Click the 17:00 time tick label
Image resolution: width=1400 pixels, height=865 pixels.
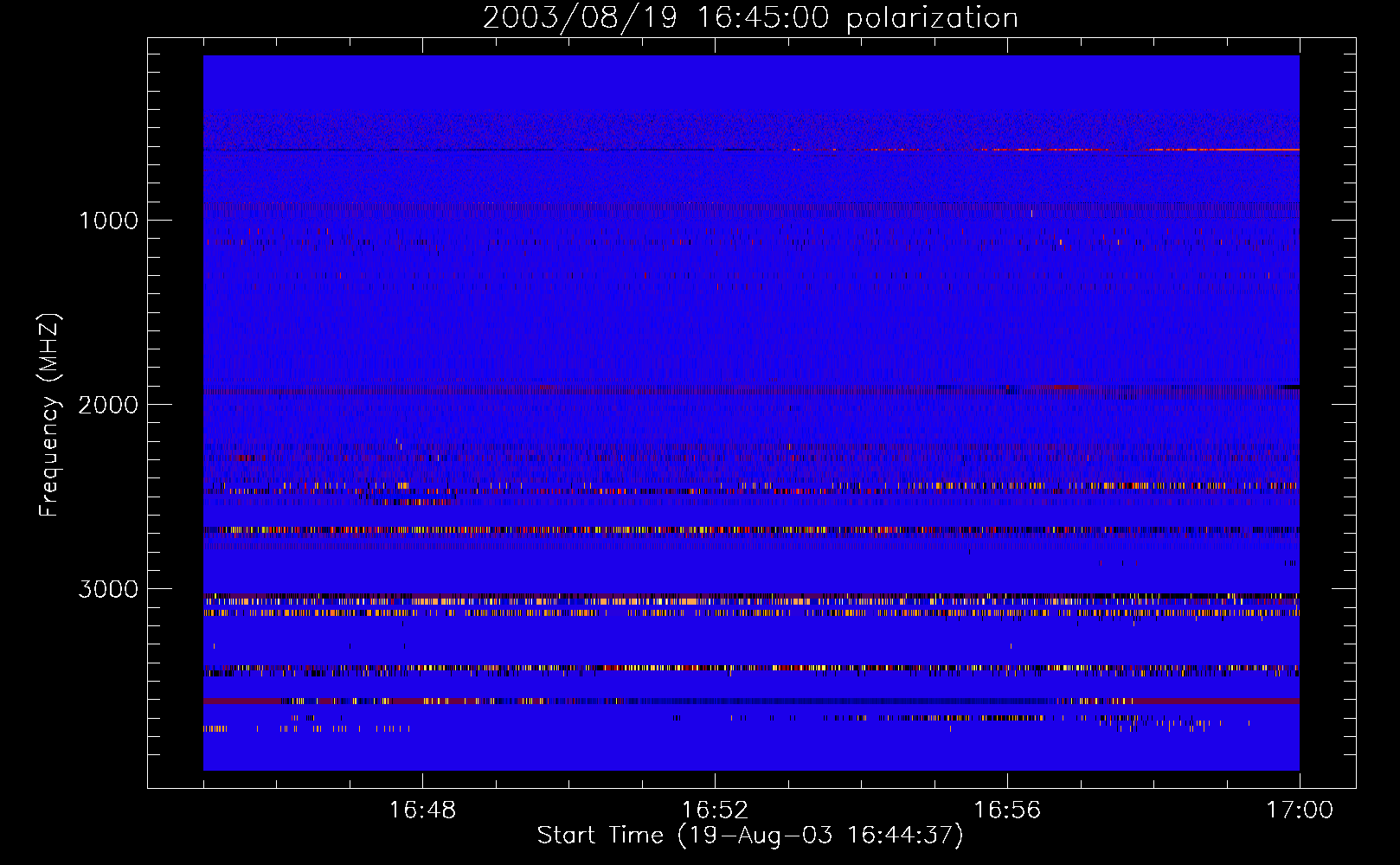click(x=1300, y=811)
